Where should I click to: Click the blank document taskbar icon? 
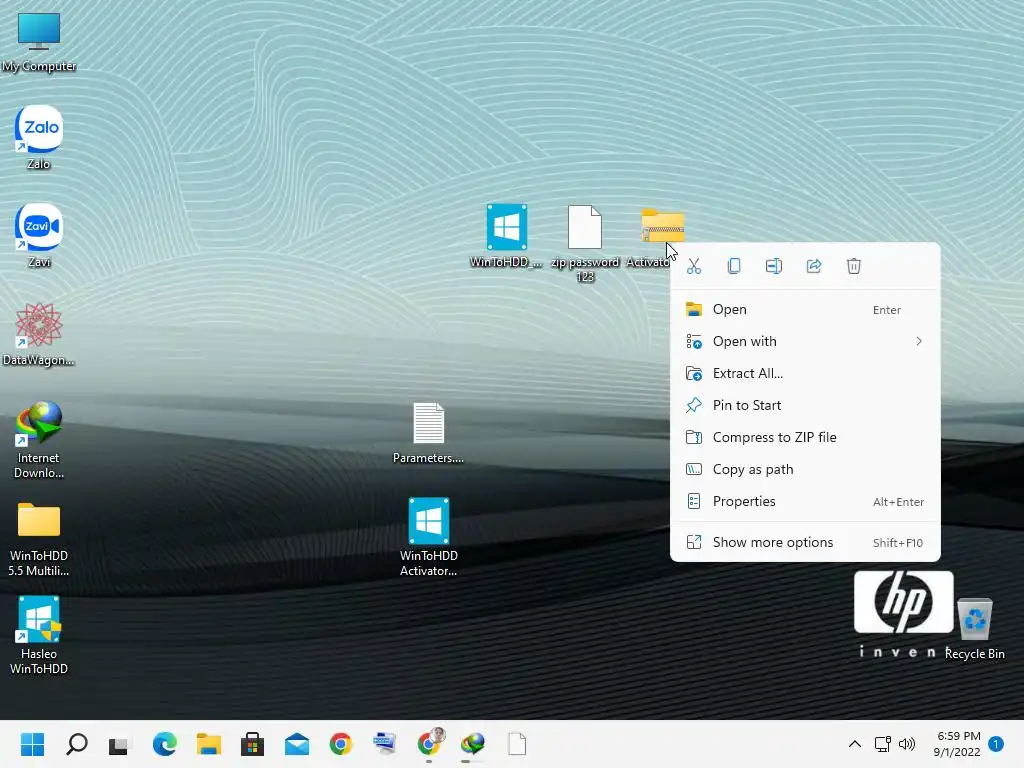pyautogui.click(x=517, y=744)
